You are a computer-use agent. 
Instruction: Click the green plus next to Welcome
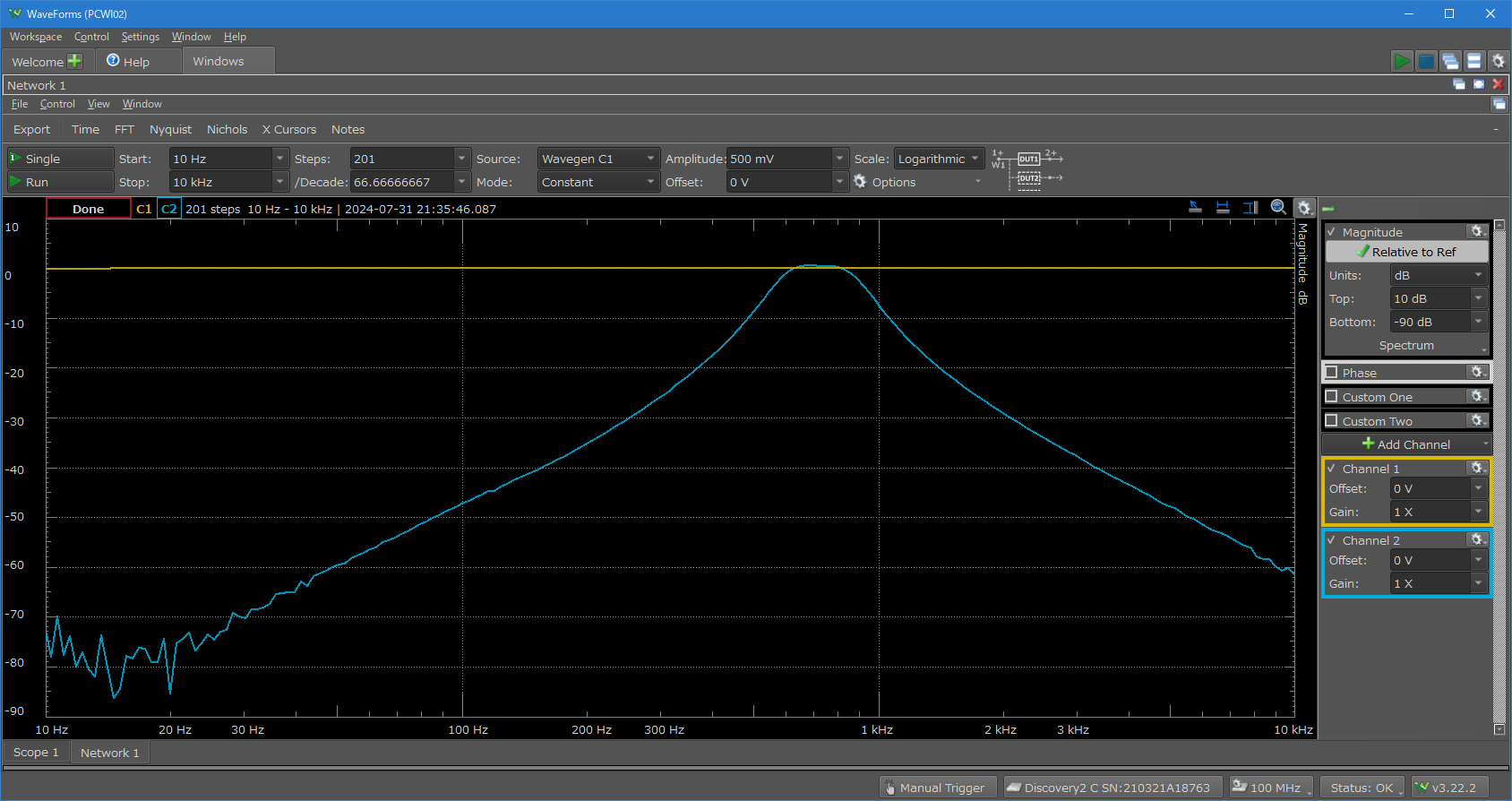click(x=74, y=61)
